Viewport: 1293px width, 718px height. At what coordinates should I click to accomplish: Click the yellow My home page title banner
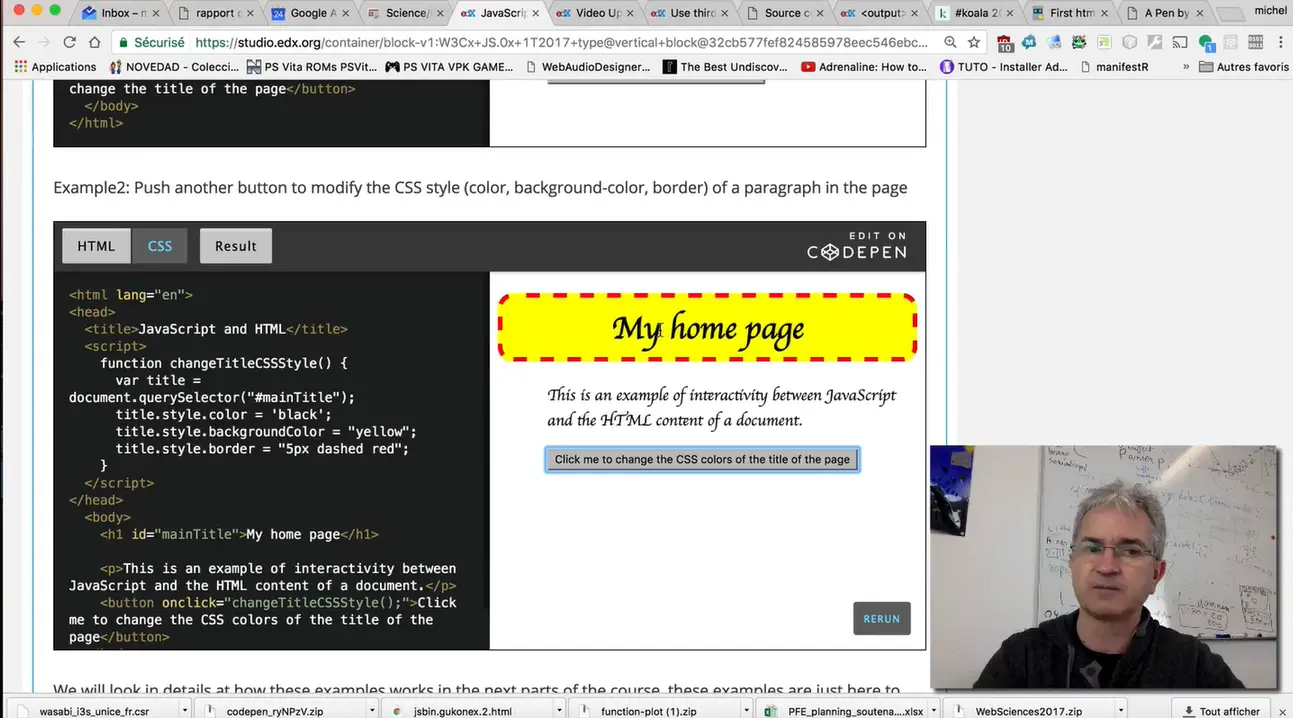707,328
